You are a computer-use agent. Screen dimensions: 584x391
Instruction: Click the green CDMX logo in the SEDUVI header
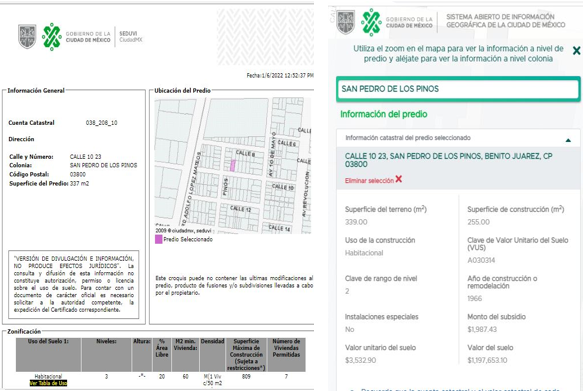click(51, 36)
